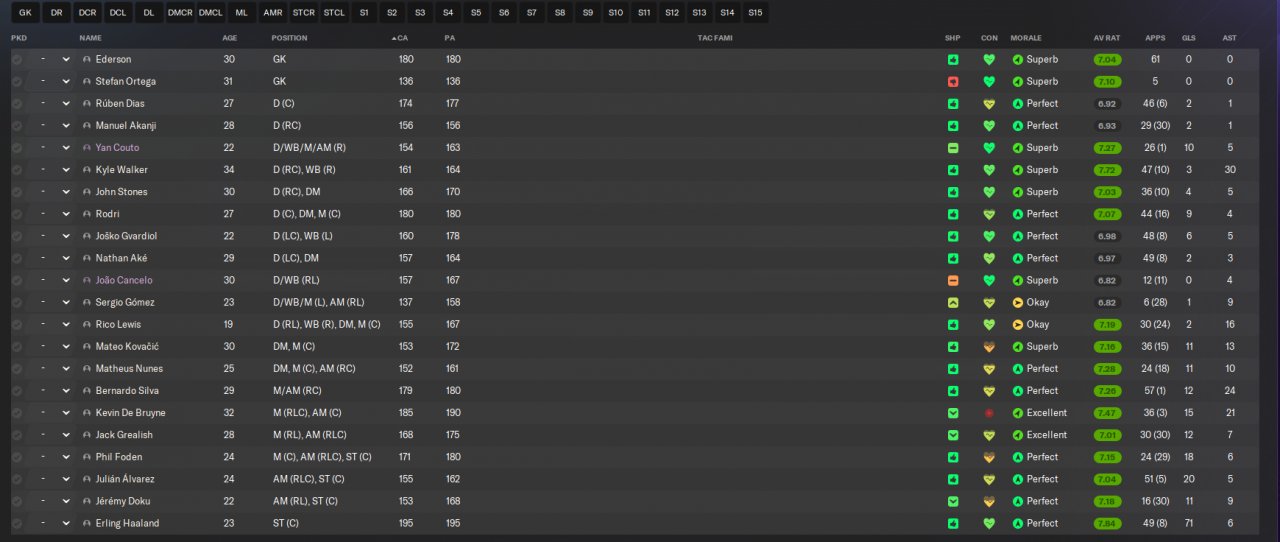Screen dimensions: 1280x542
Task: Select the DMCL position filter
Action: tap(210, 13)
